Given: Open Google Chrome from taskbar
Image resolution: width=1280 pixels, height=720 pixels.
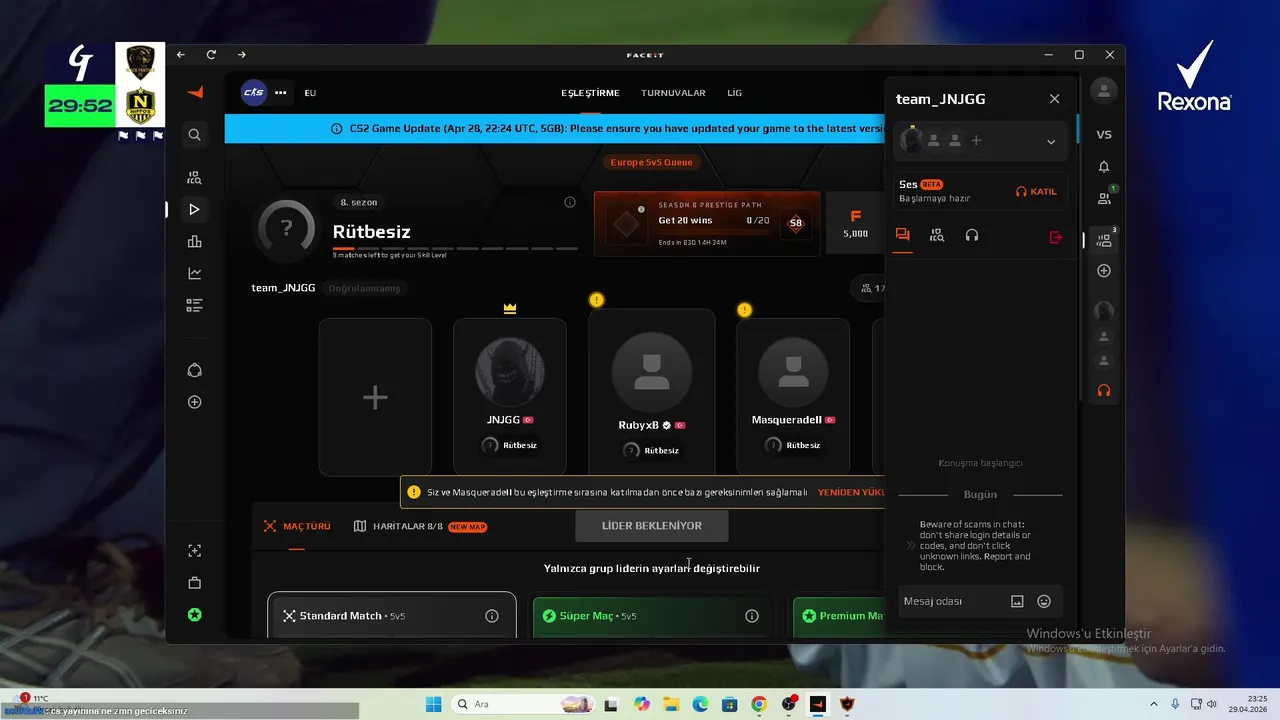Looking at the screenshot, I should coord(759,704).
